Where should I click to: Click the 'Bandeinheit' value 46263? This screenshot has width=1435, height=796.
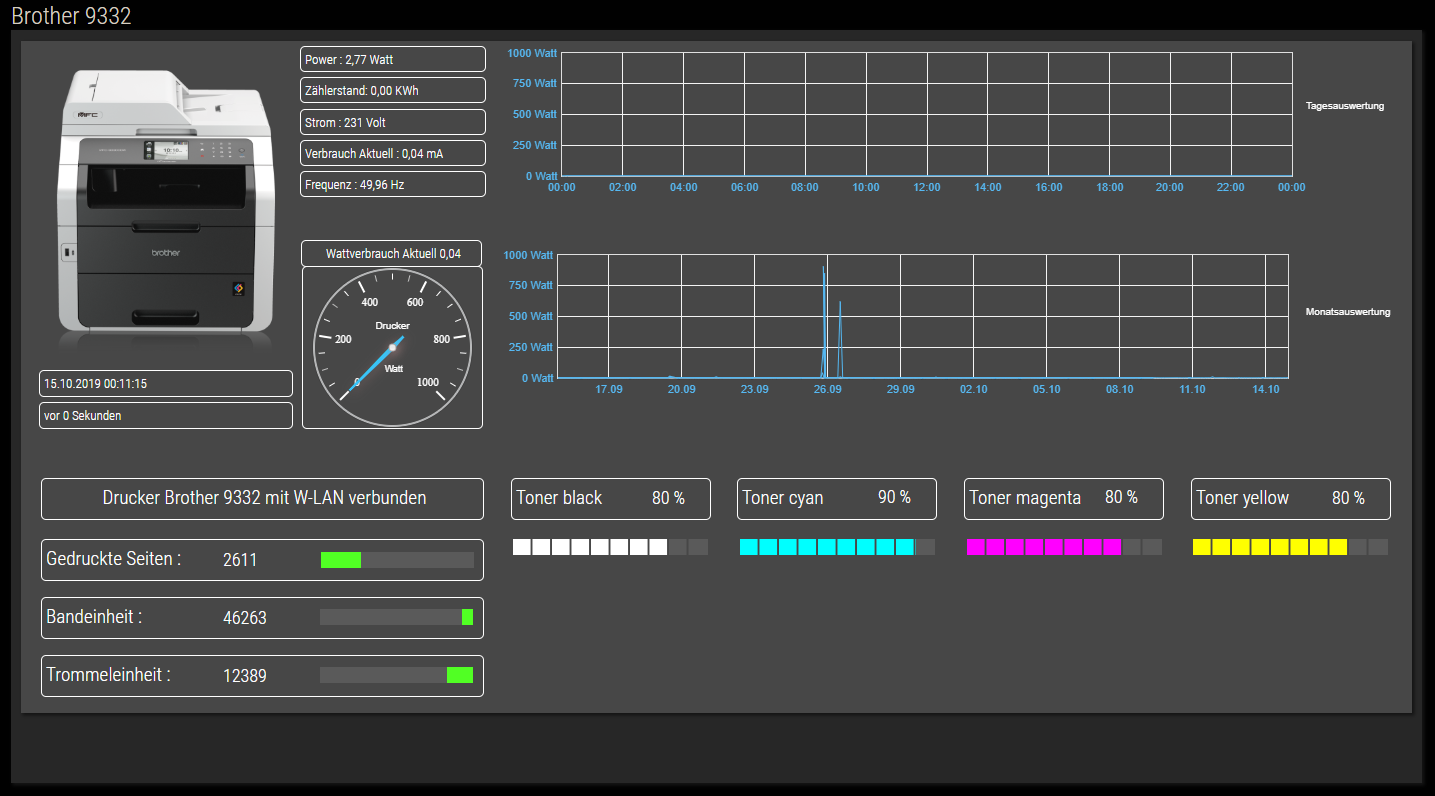click(245, 618)
